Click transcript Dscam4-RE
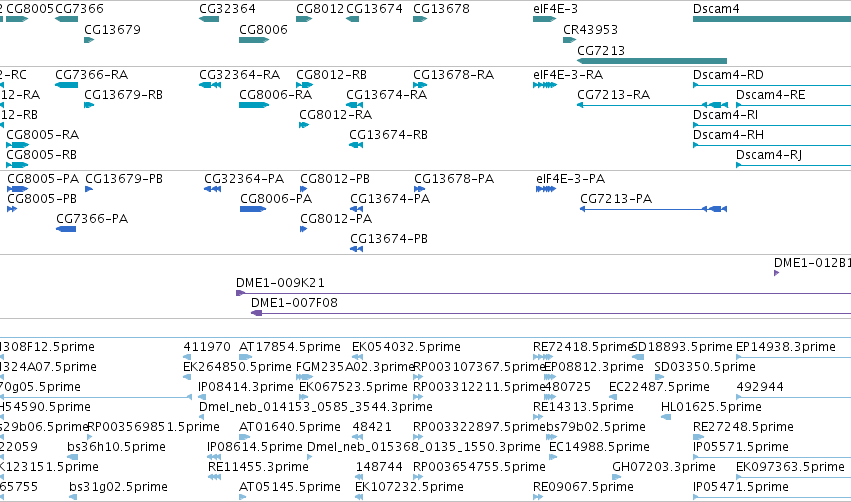 point(771,94)
